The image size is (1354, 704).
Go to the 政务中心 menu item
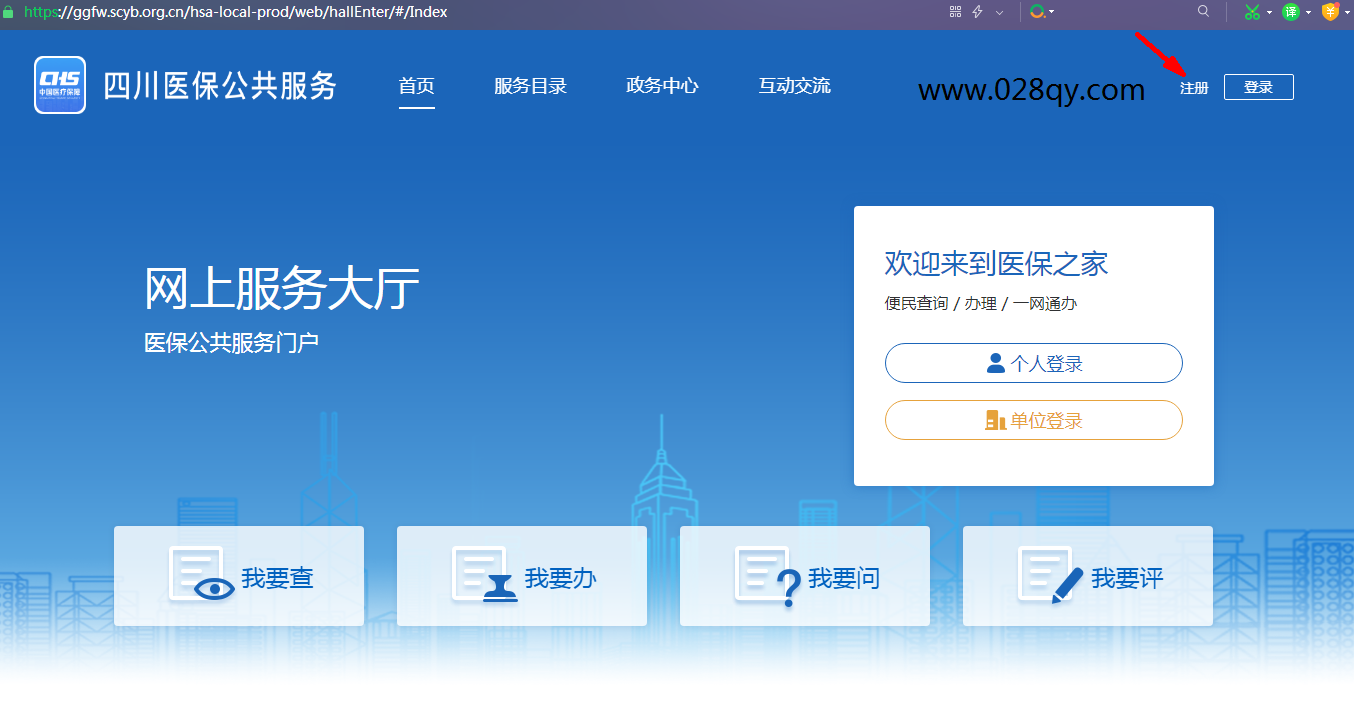click(662, 86)
